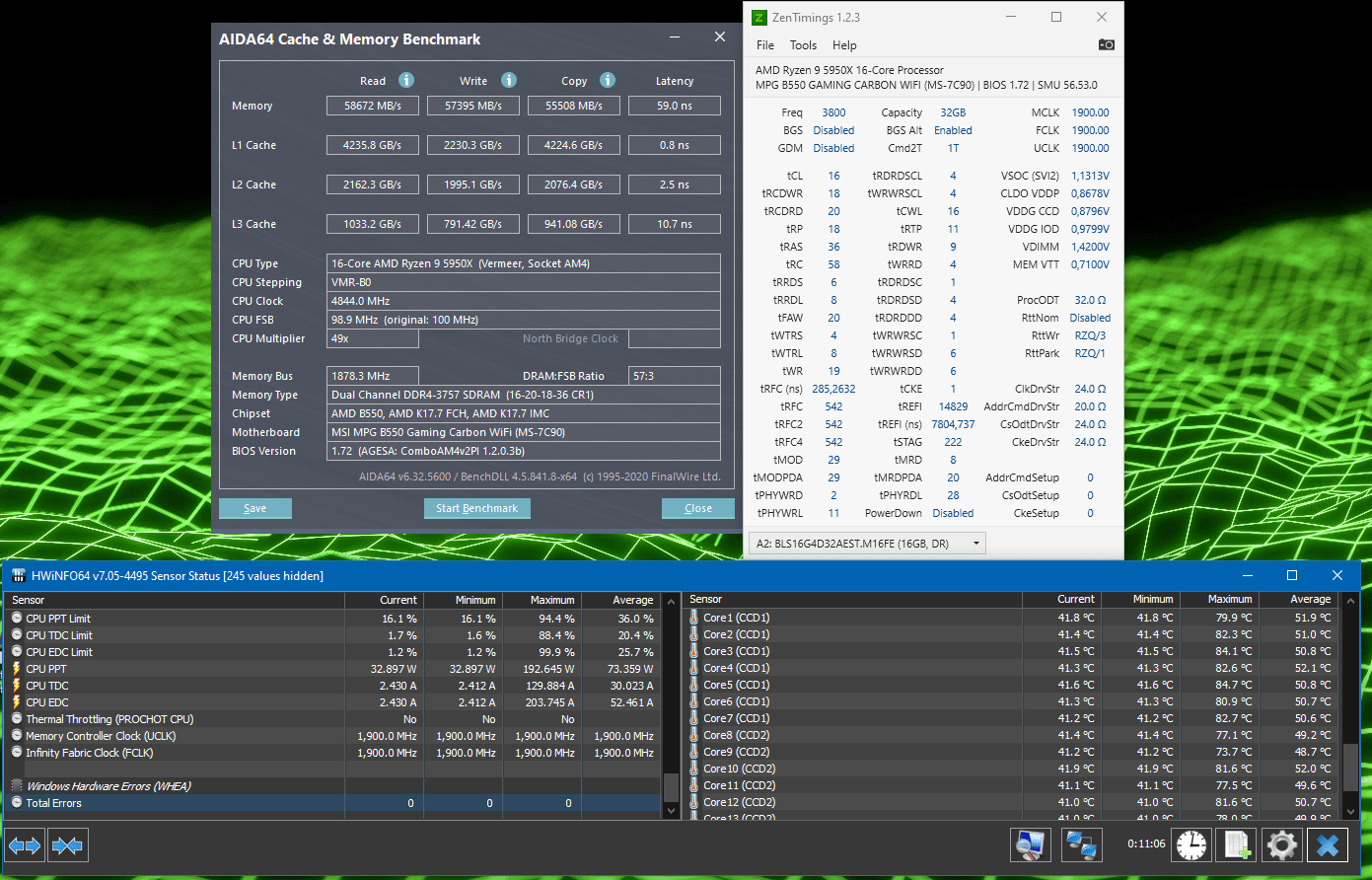Click the Average column header in right panel
The image size is (1372, 880).
[x=1299, y=599]
